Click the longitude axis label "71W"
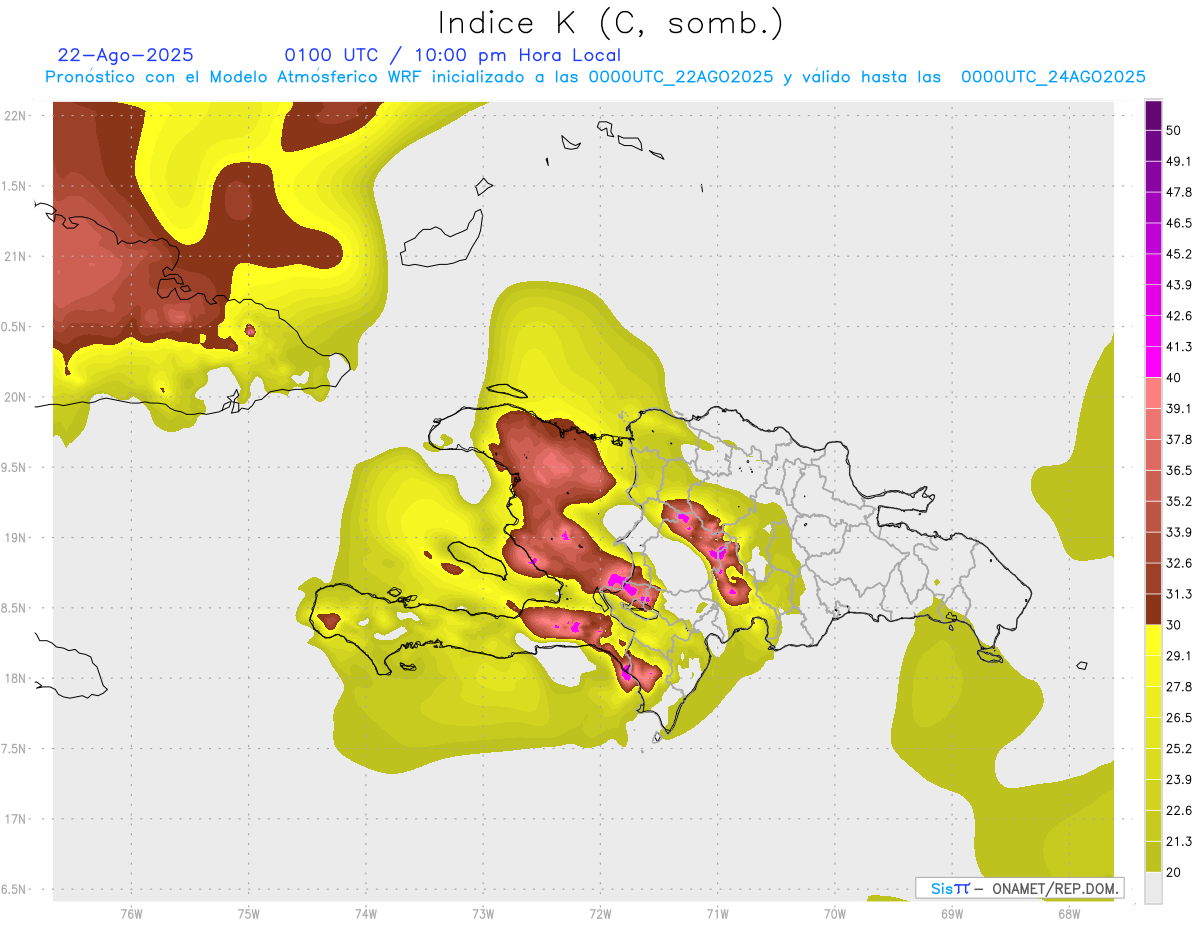The height and width of the screenshot is (927, 1200). (x=717, y=914)
